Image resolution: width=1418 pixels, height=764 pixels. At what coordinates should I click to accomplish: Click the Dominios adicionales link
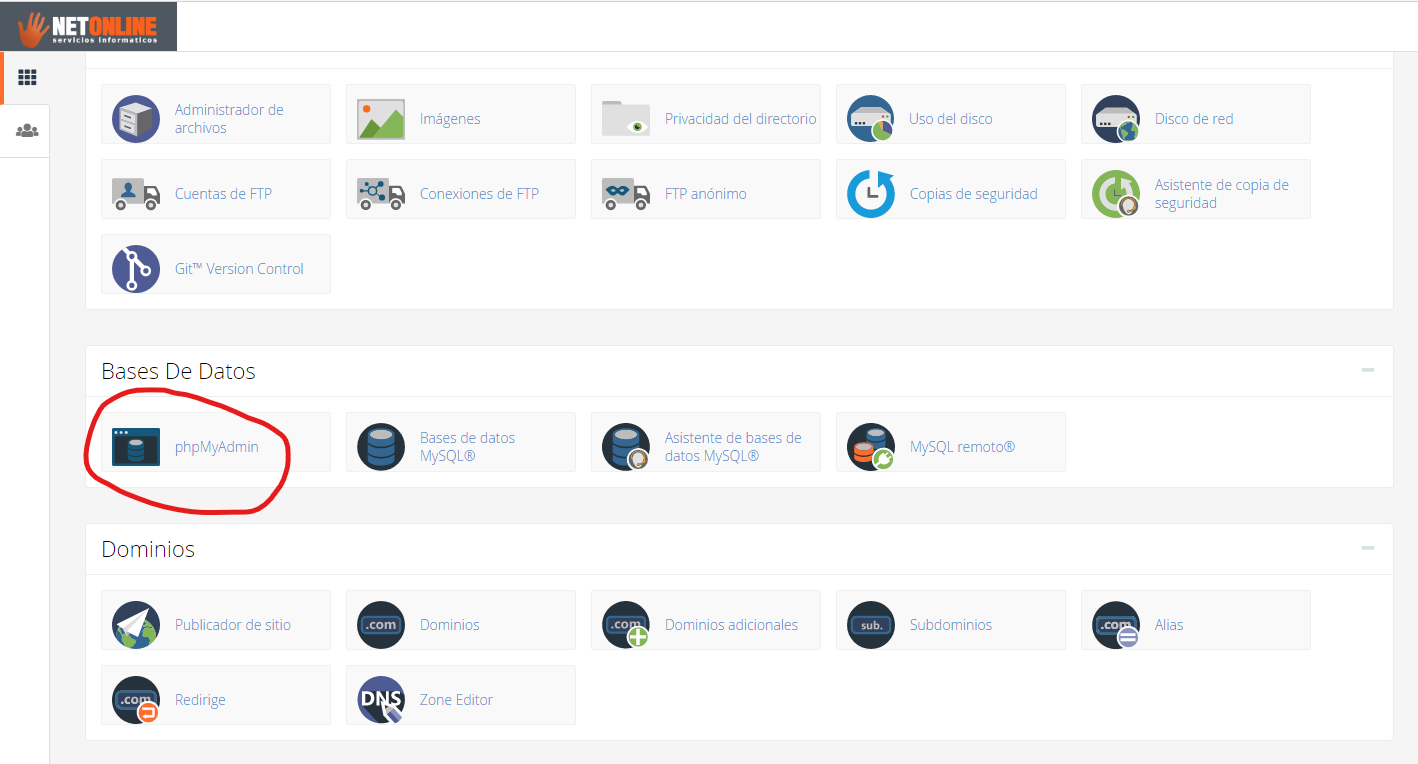732,625
